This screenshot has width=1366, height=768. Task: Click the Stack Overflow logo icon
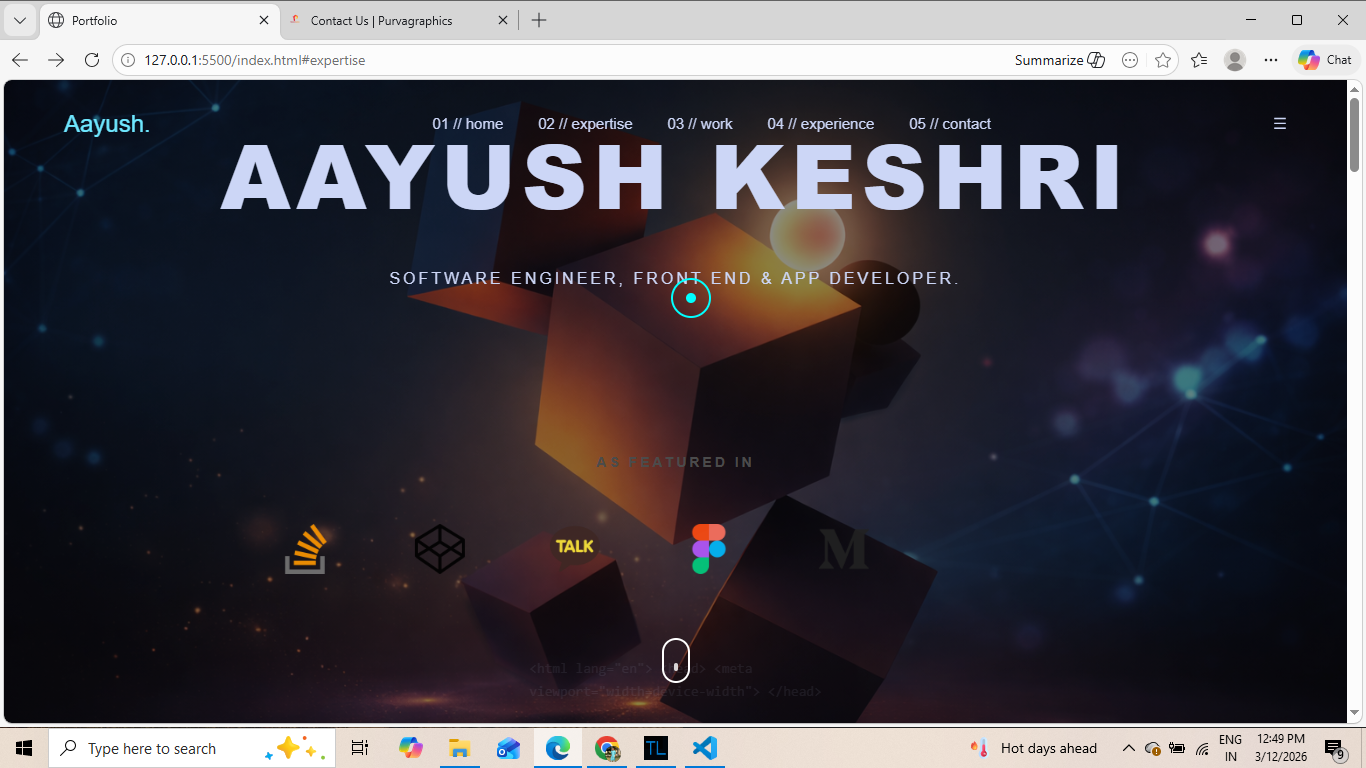coord(305,549)
